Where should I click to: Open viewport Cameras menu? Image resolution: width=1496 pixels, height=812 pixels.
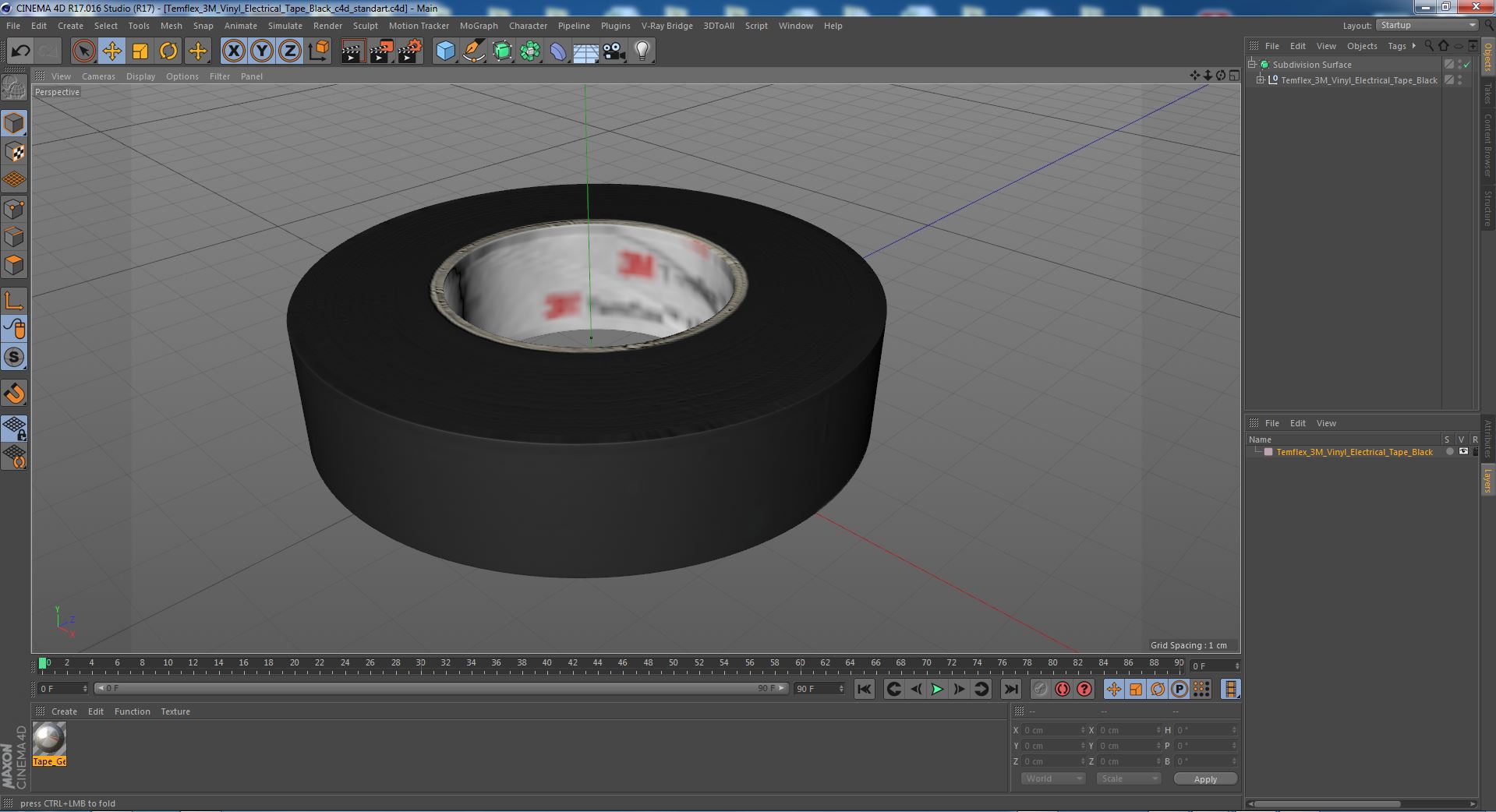pos(98,76)
